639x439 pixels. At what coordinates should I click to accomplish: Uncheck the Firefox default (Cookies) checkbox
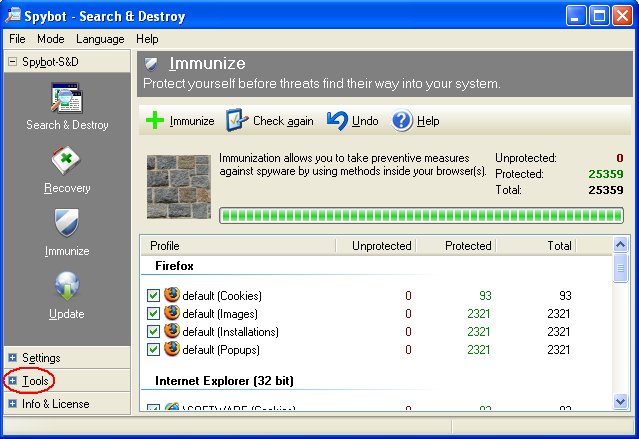click(x=153, y=295)
